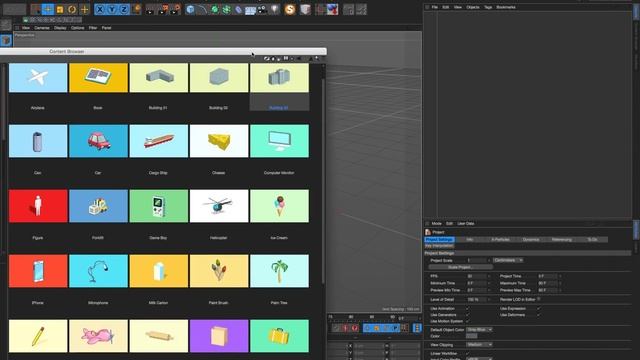Open the Default Object Color dropdown

pyautogui.click(x=479, y=329)
